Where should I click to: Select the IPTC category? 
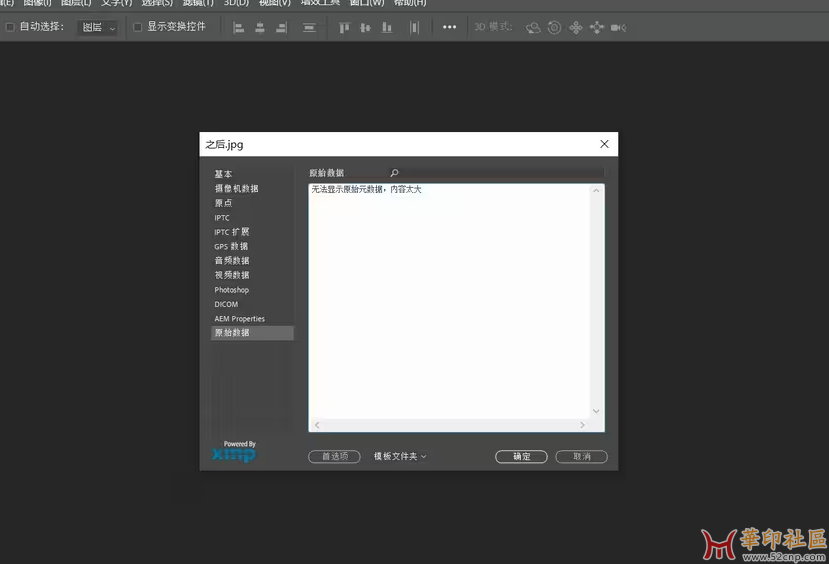click(x=222, y=218)
